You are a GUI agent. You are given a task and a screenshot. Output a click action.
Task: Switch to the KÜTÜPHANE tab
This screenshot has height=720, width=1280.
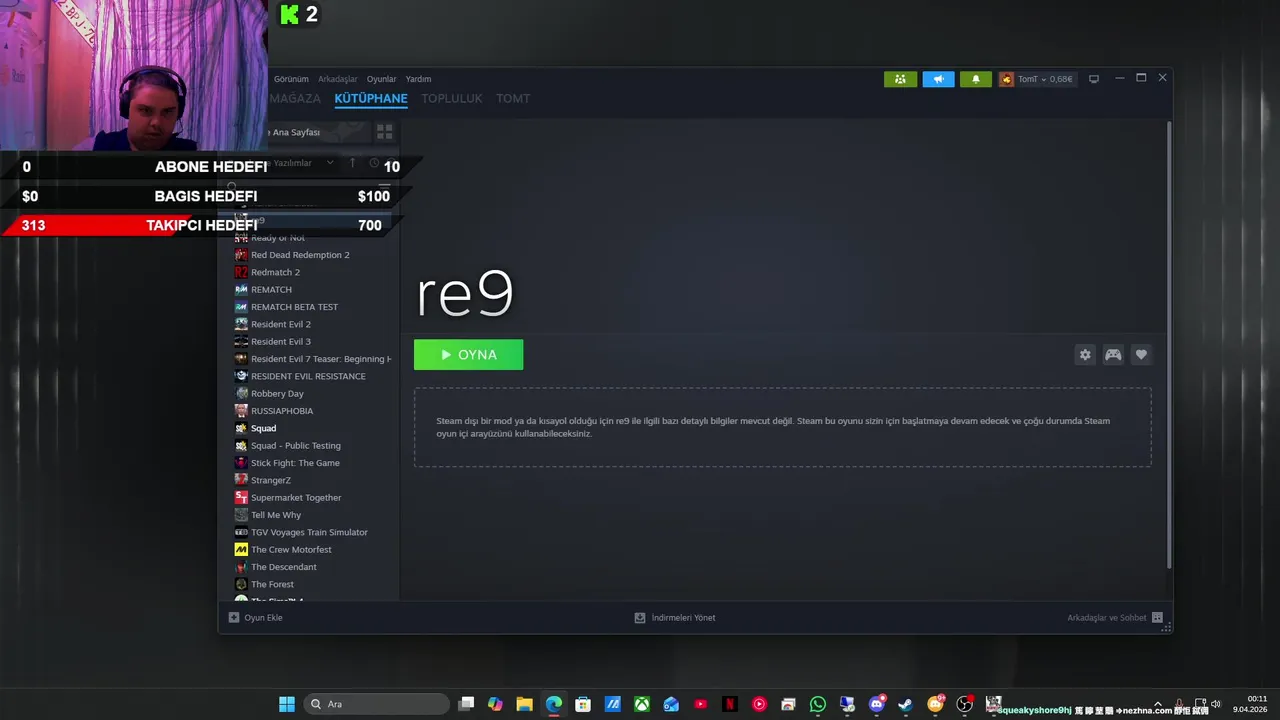tap(371, 98)
